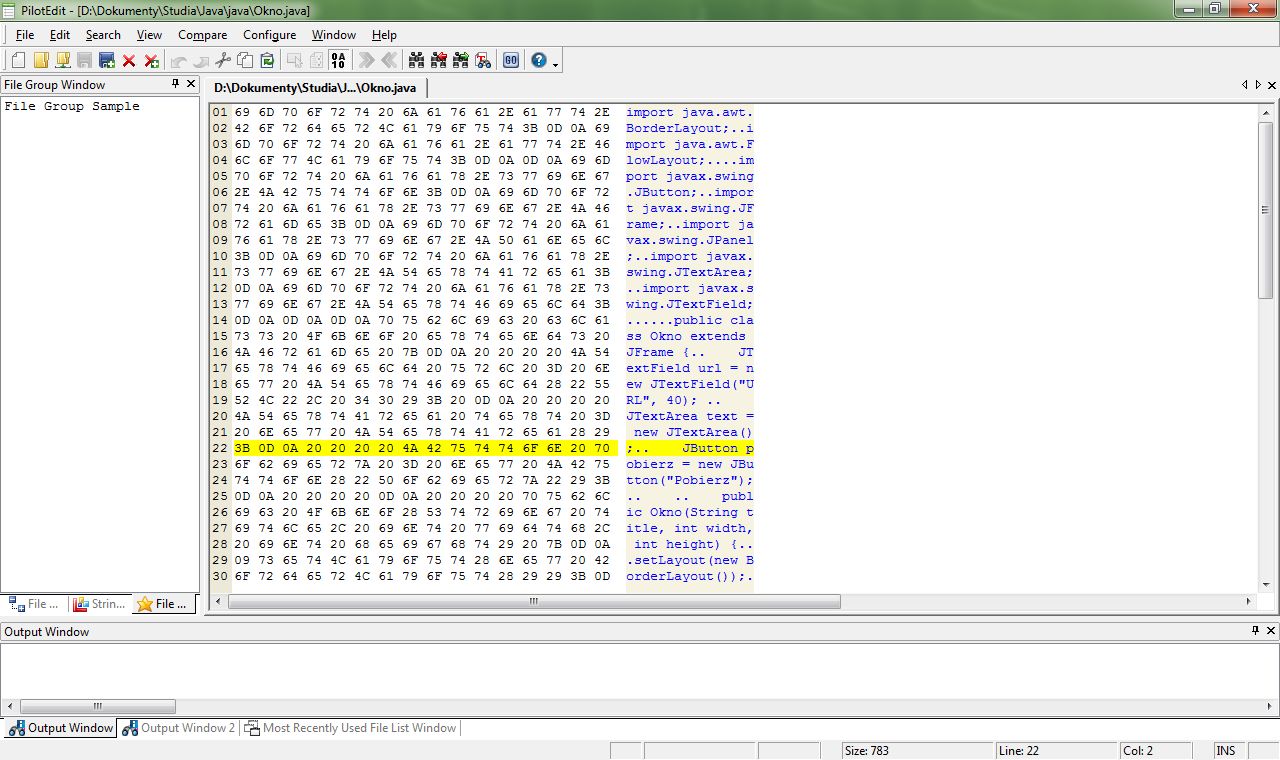The width and height of the screenshot is (1280, 760).
Task: Click the blue Help question mark icon
Action: pos(539,61)
